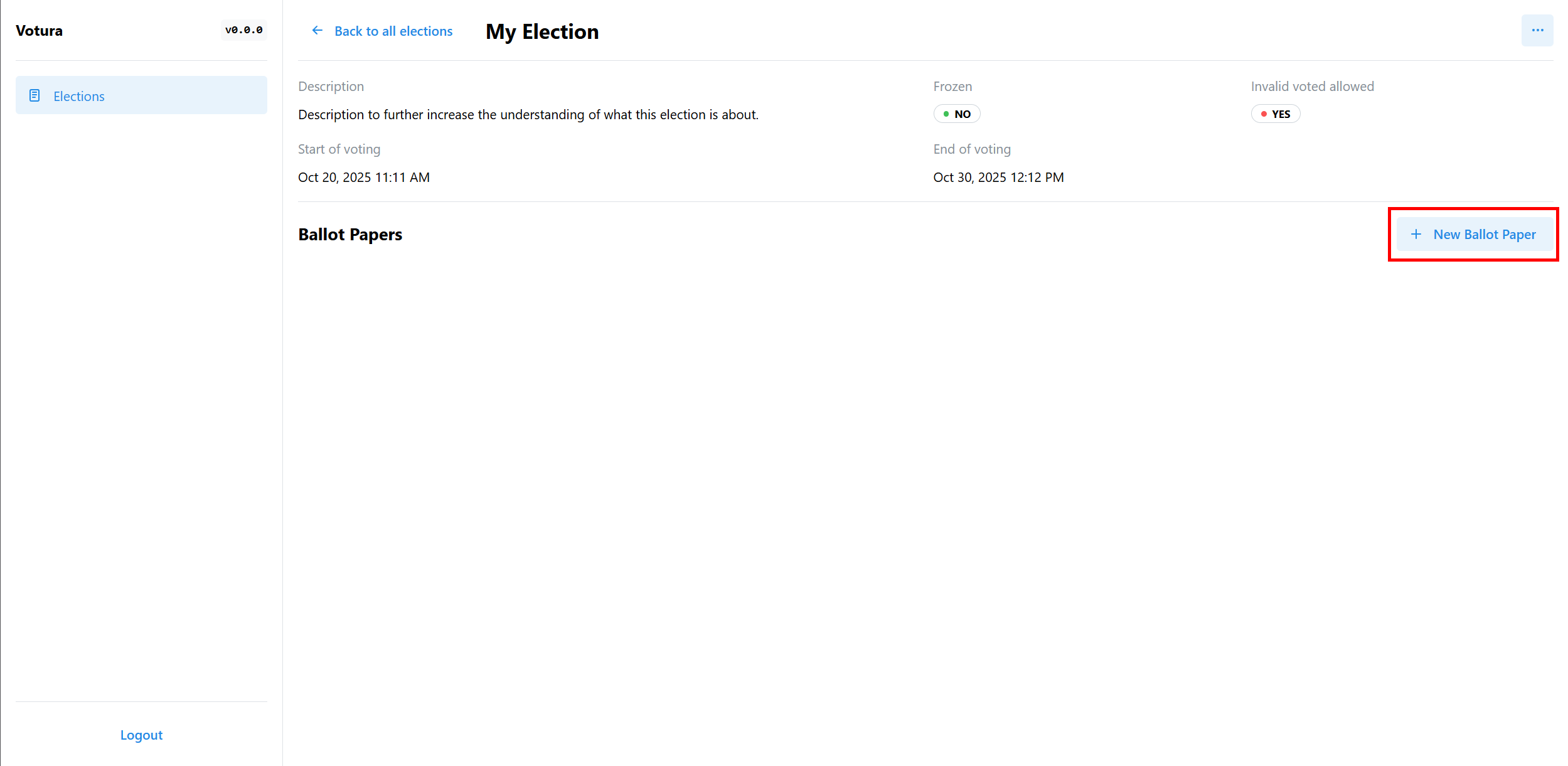Click the red dot in the YES badge
This screenshot has width=1568, height=766.
pyautogui.click(x=1264, y=114)
